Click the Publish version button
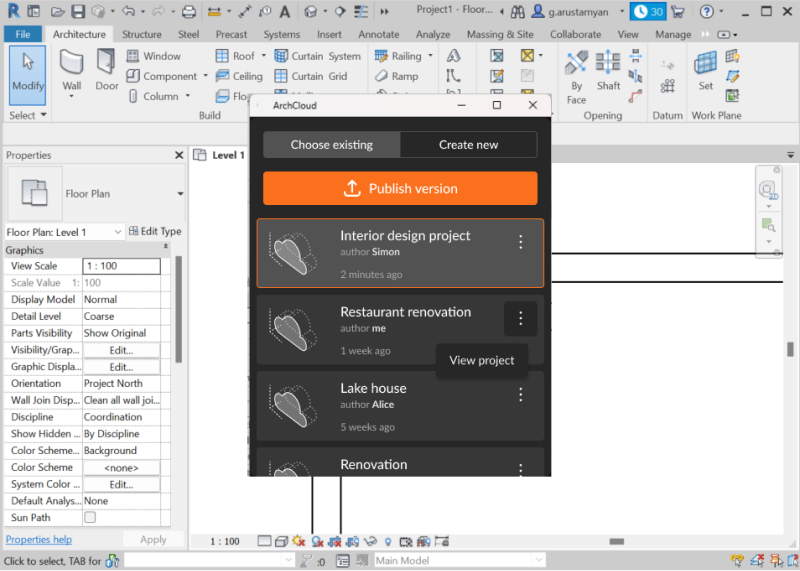Screen dimensions: 800x571 click(400, 189)
